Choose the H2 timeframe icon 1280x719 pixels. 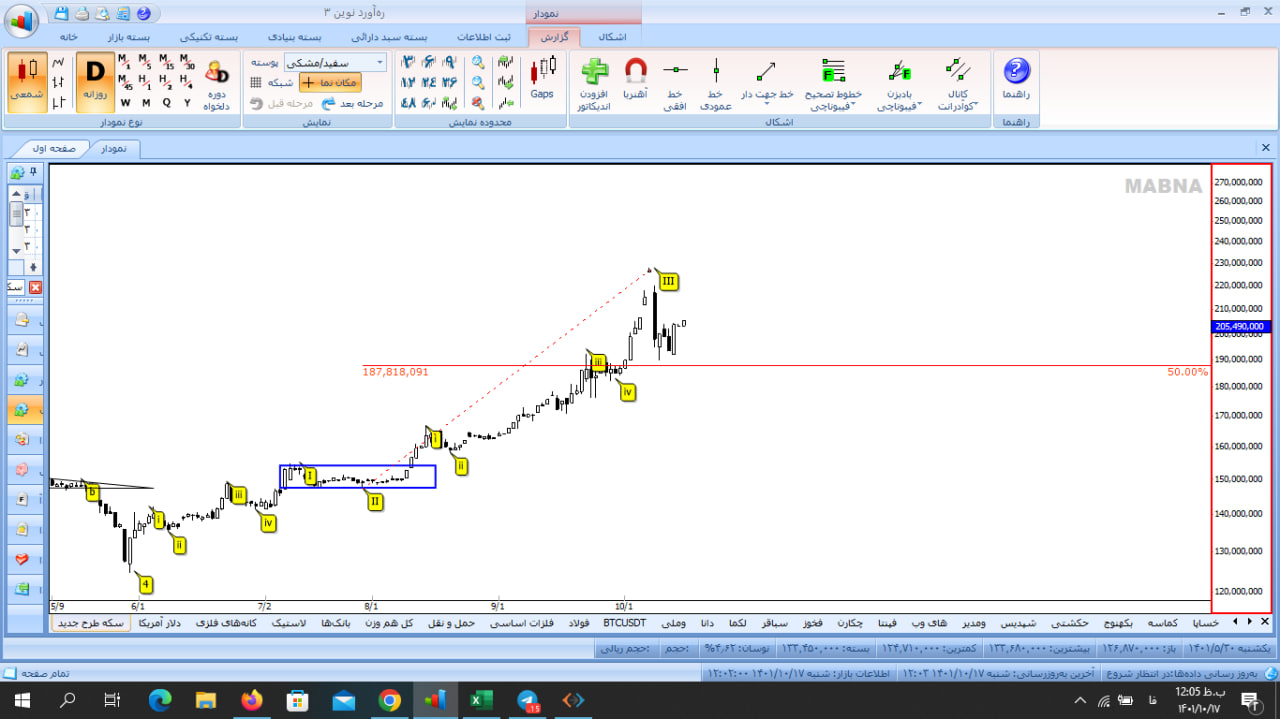click(167, 82)
